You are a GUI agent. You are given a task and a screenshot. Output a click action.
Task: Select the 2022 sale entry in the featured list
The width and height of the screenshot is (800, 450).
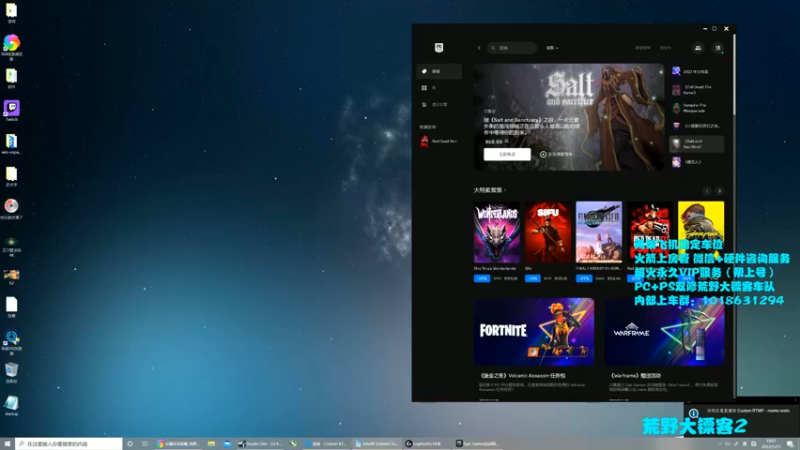point(696,71)
